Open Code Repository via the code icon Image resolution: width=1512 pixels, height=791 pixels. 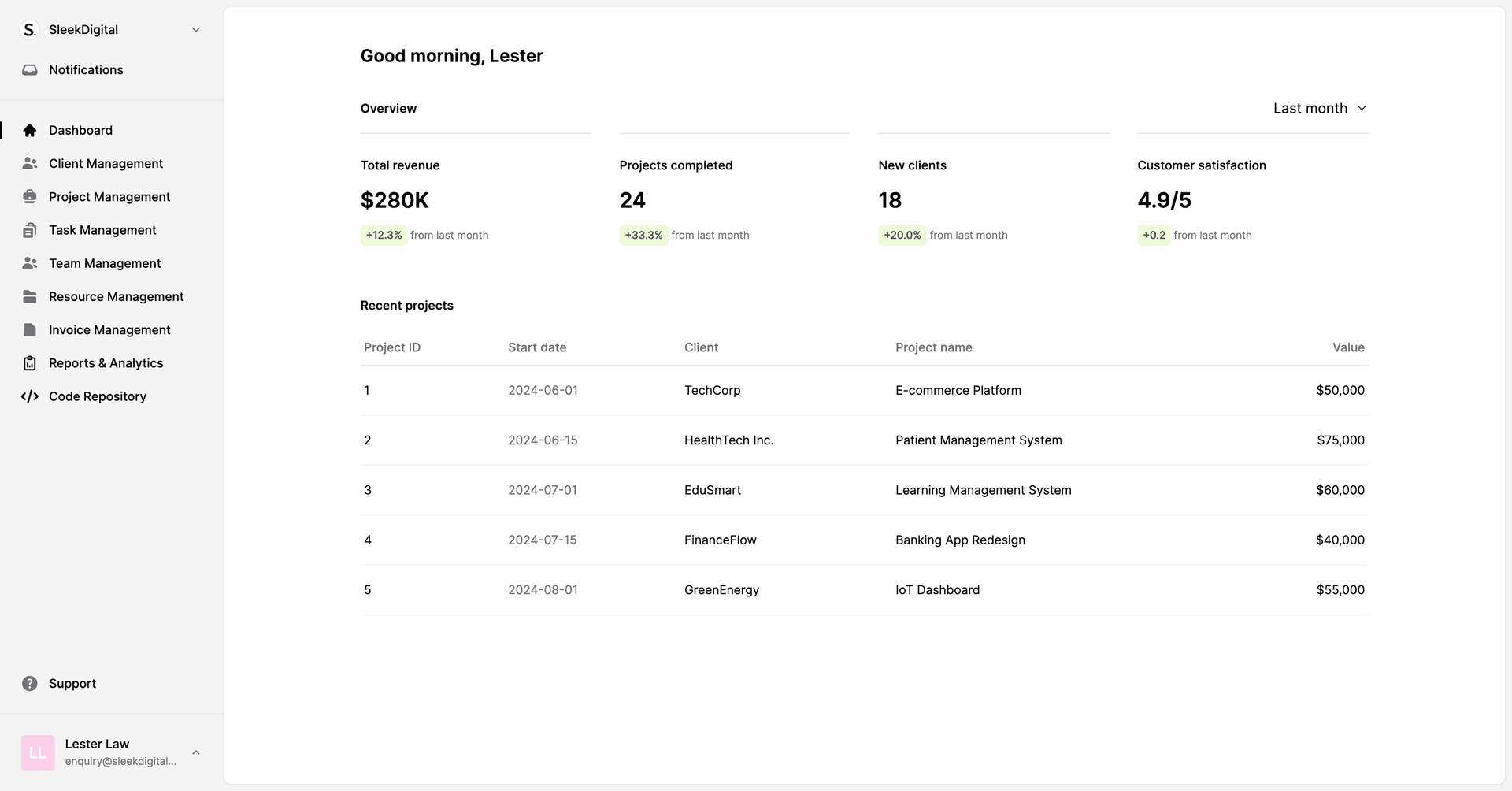click(x=29, y=396)
